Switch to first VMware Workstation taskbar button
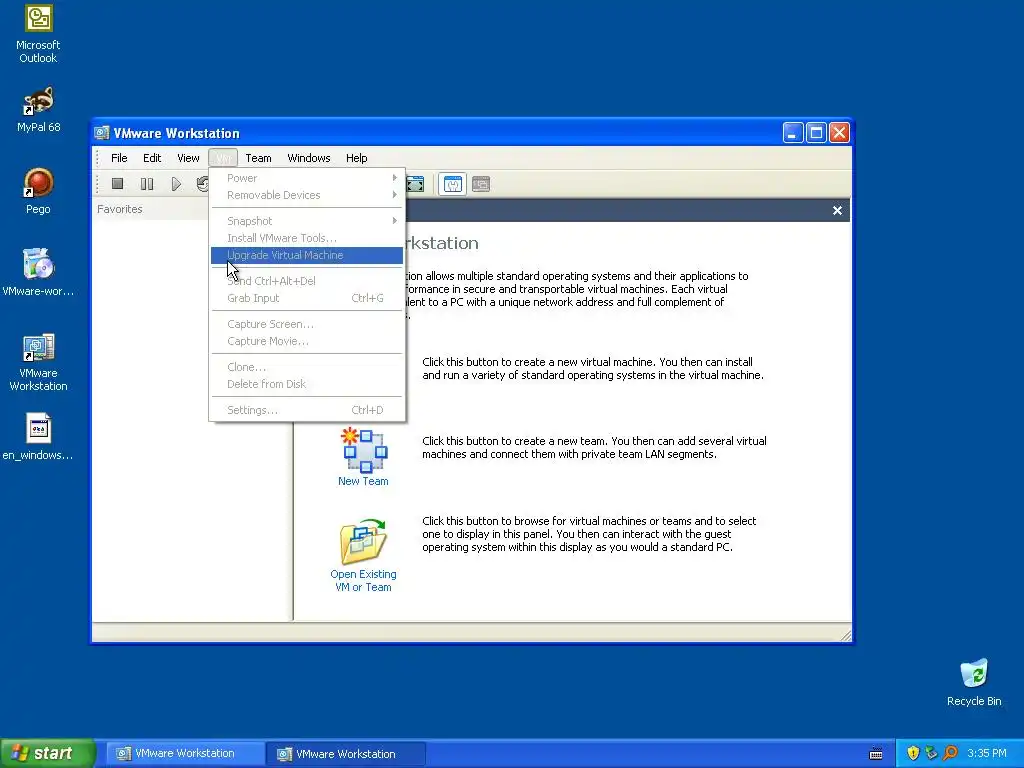This screenshot has width=1024, height=768. [185, 754]
